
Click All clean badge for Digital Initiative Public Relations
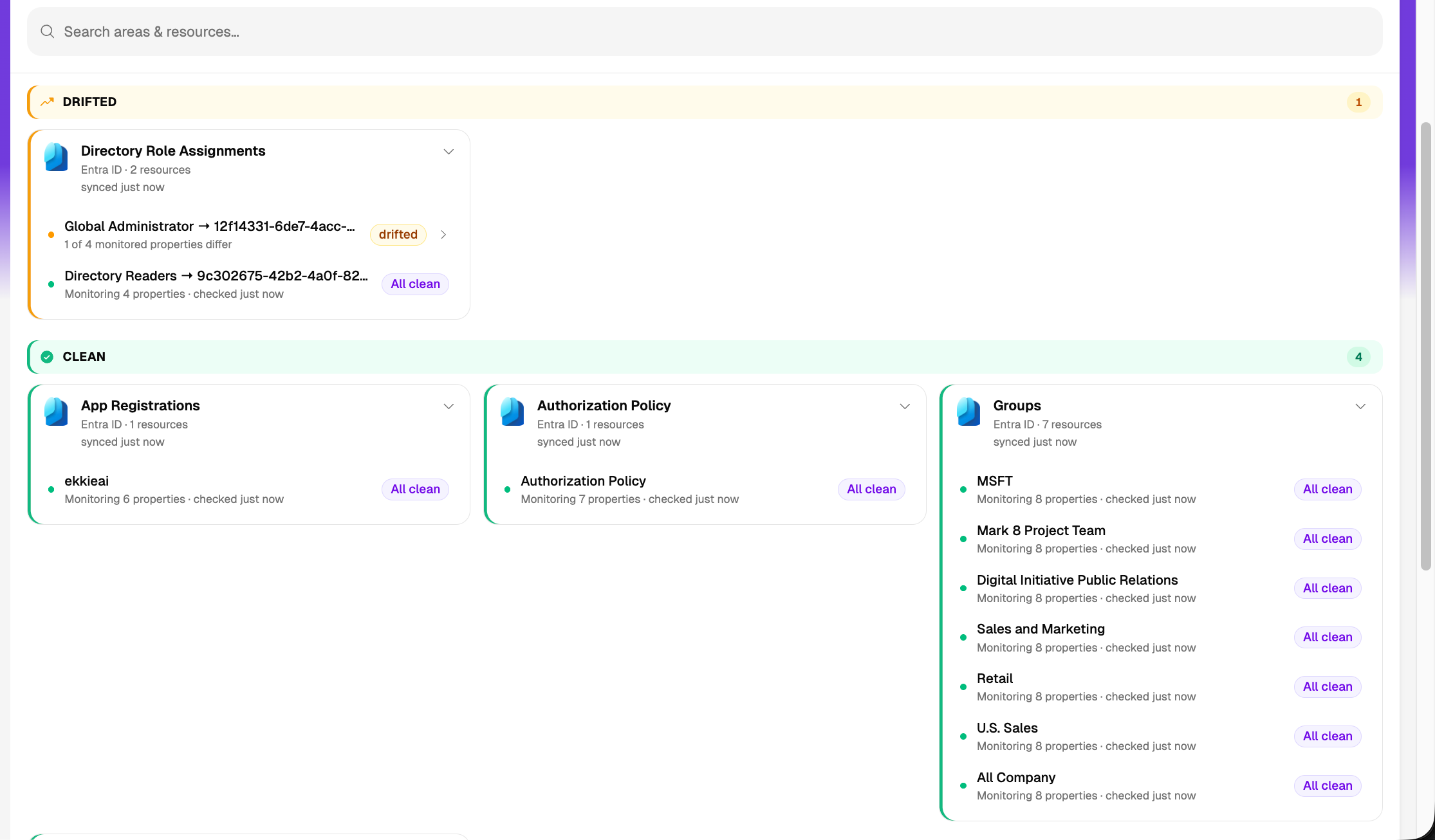(1328, 589)
